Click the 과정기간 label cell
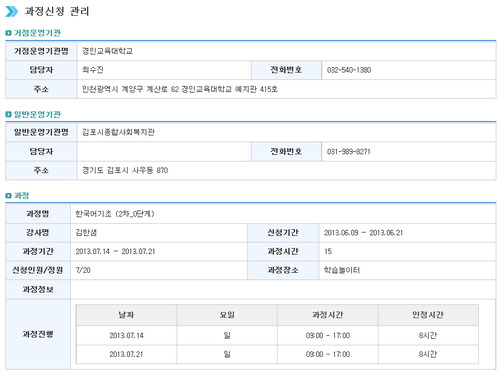Screen dimensions: 500x372 point(38,251)
